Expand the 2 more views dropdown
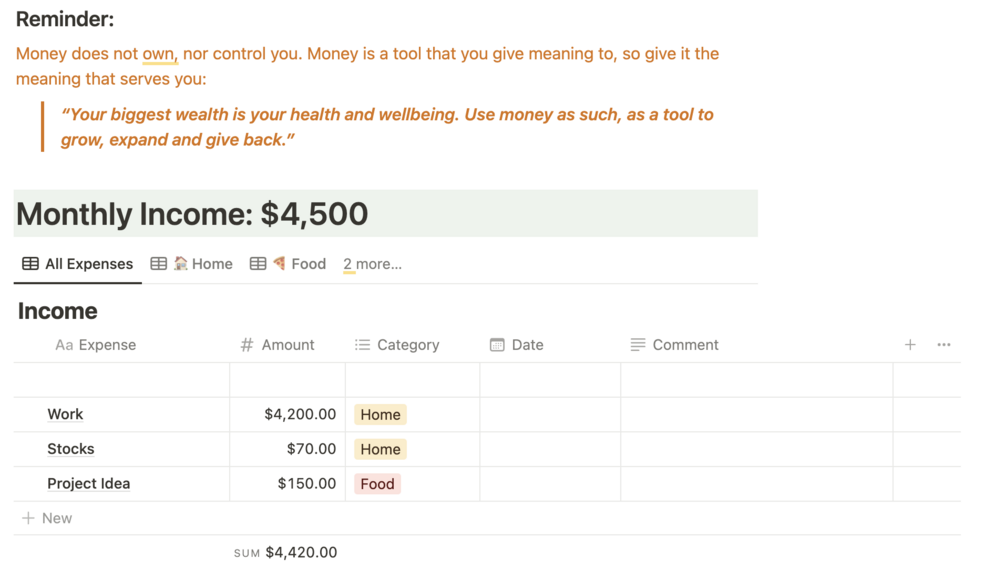 (372, 264)
